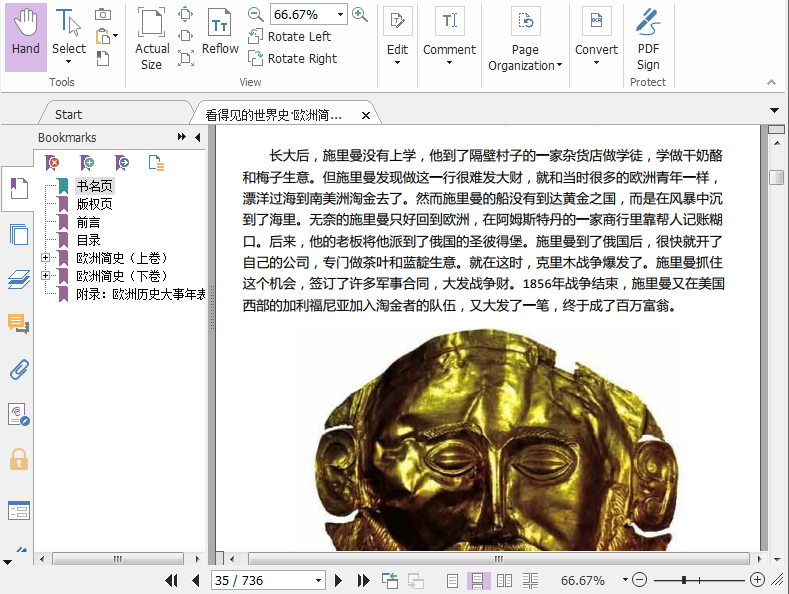Open the zoom percentage dropdown in ribbon

341,14
